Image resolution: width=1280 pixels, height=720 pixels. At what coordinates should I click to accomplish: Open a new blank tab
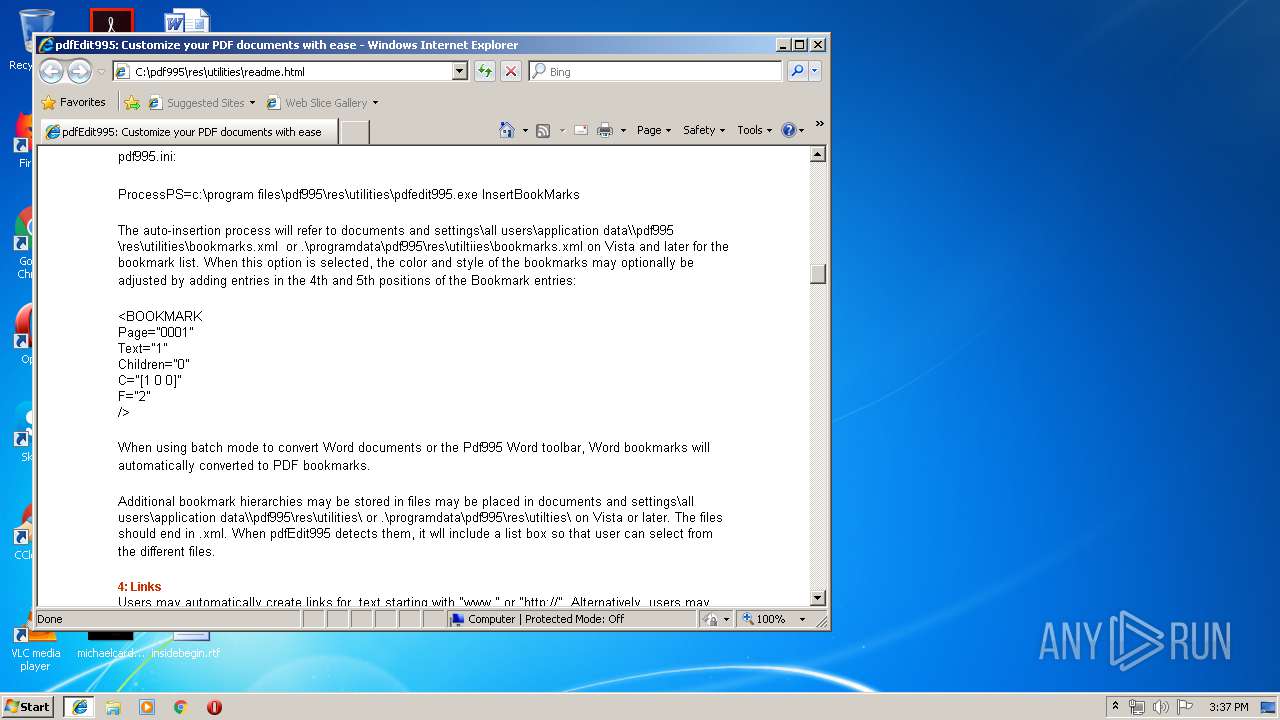click(x=354, y=132)
